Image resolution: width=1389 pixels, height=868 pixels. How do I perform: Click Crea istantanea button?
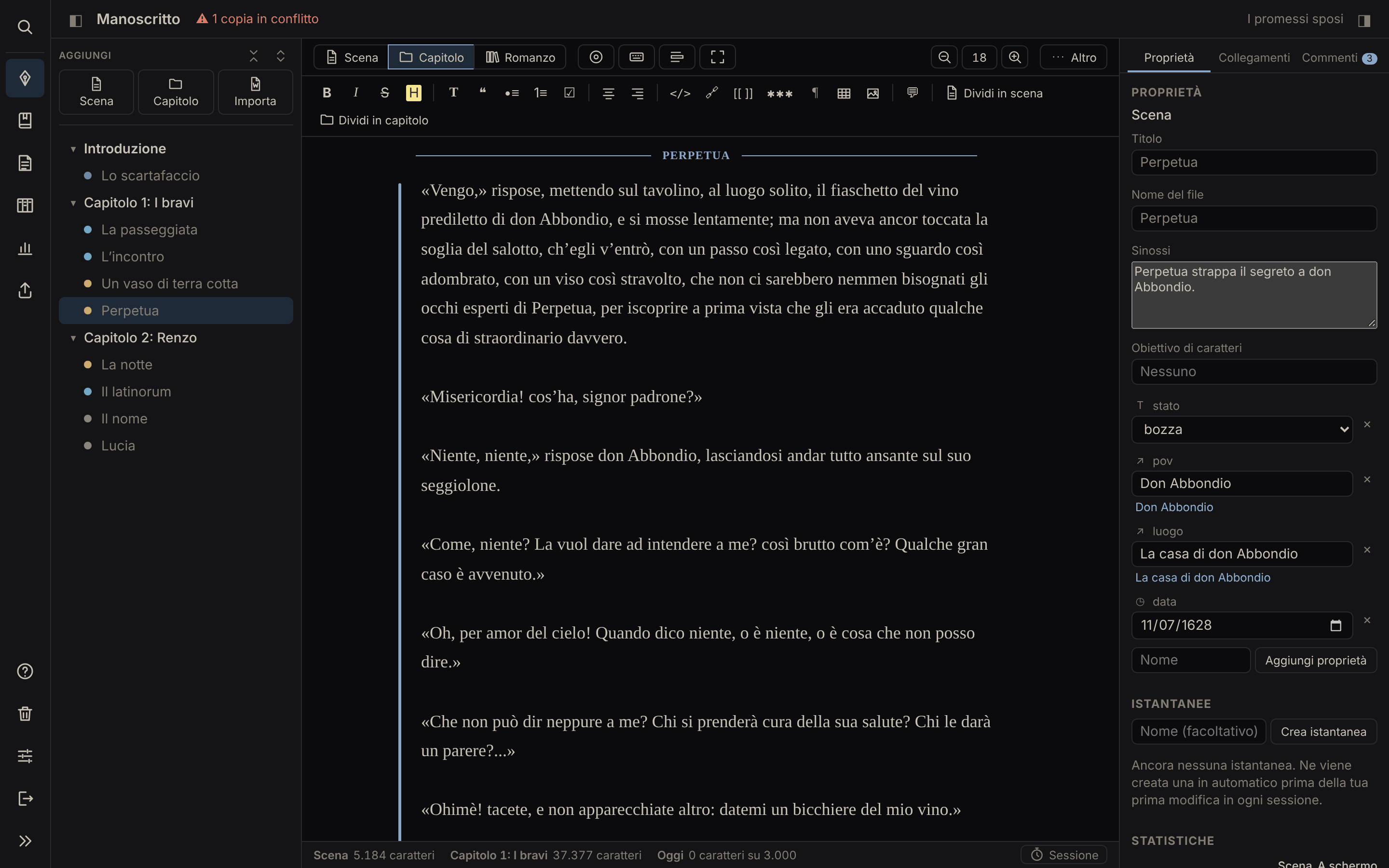point(1323,732)
